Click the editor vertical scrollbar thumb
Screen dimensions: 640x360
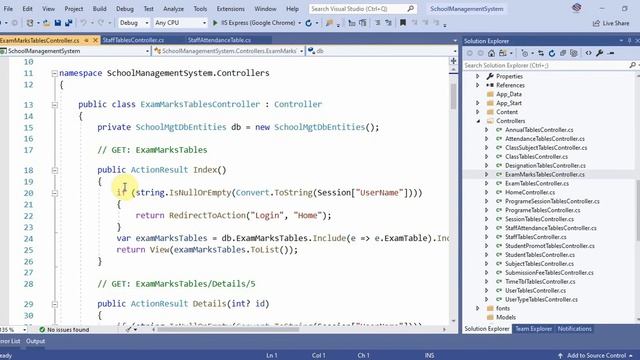coord(453,96)
